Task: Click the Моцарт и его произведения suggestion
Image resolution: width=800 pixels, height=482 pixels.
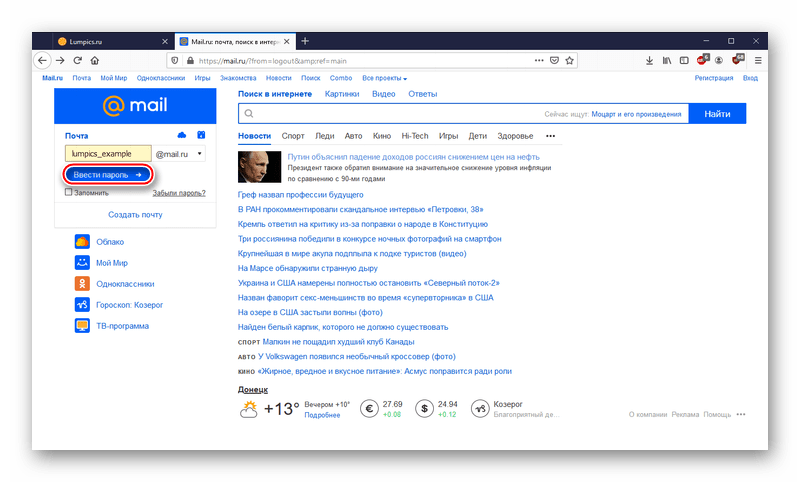Action: pyautogui.click(x=636, y=114)
